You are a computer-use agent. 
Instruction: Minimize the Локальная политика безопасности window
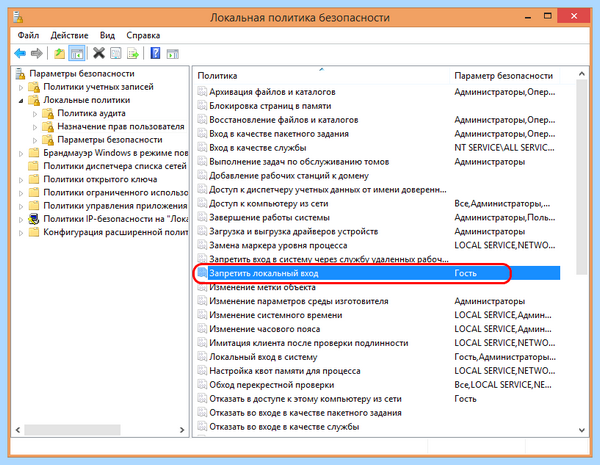528,17
